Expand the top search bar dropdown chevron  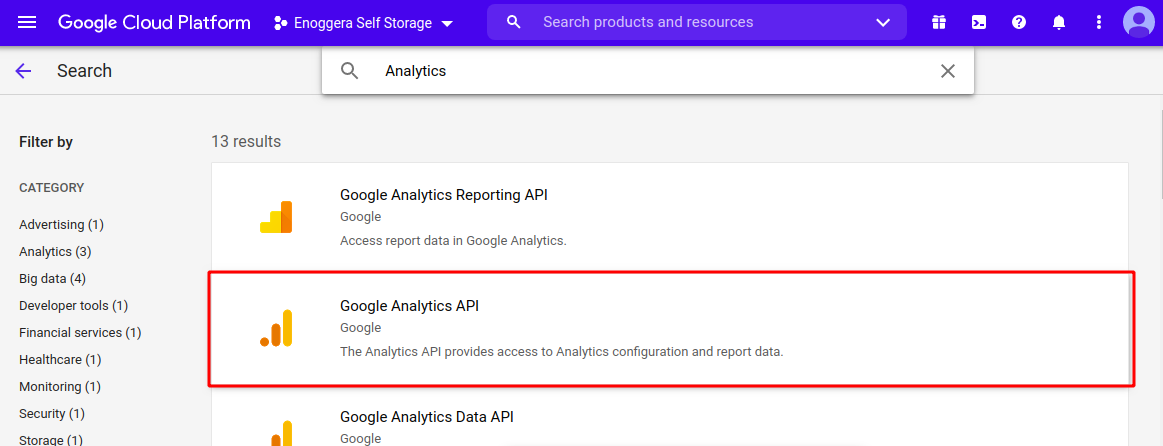coord(883,22)
